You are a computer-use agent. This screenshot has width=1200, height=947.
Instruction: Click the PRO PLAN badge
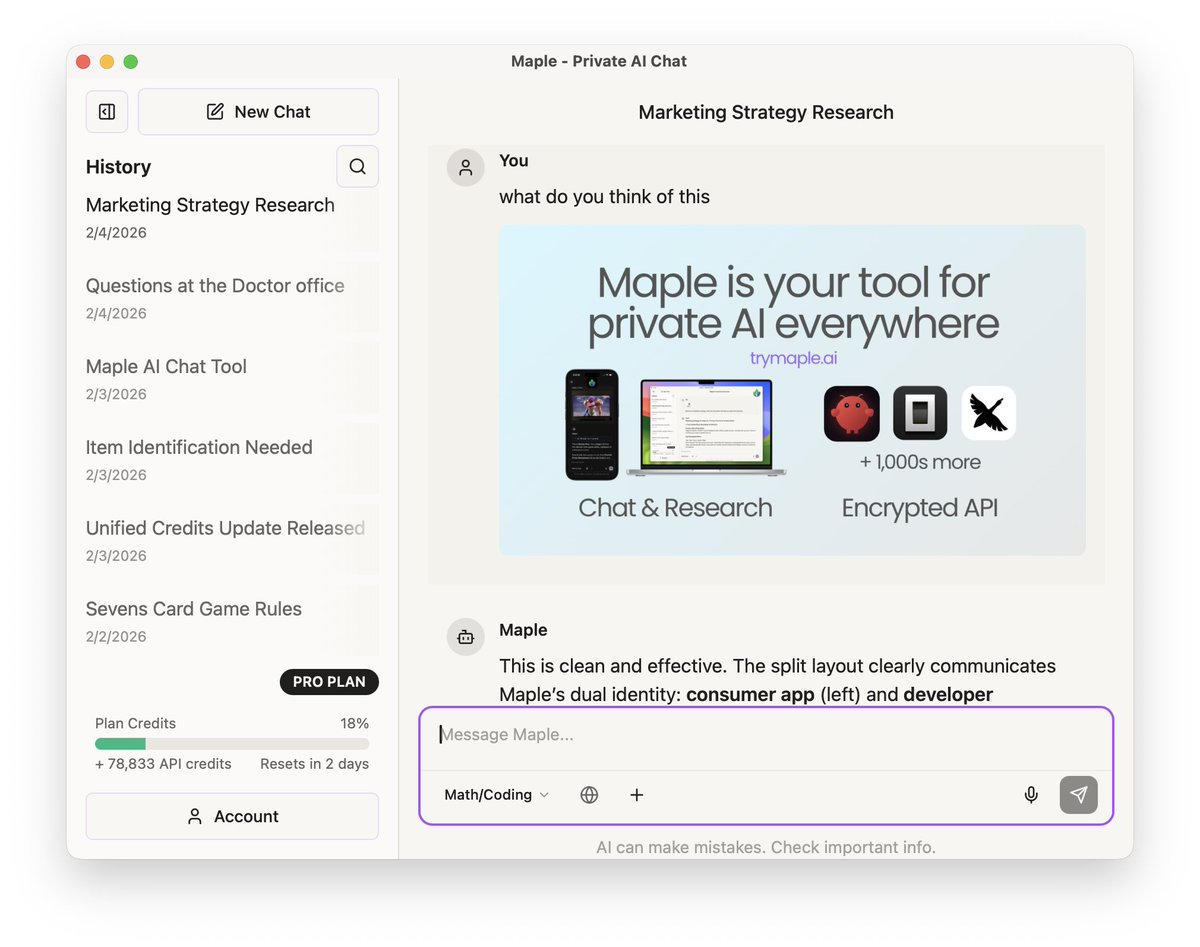[x=329, y=682]
